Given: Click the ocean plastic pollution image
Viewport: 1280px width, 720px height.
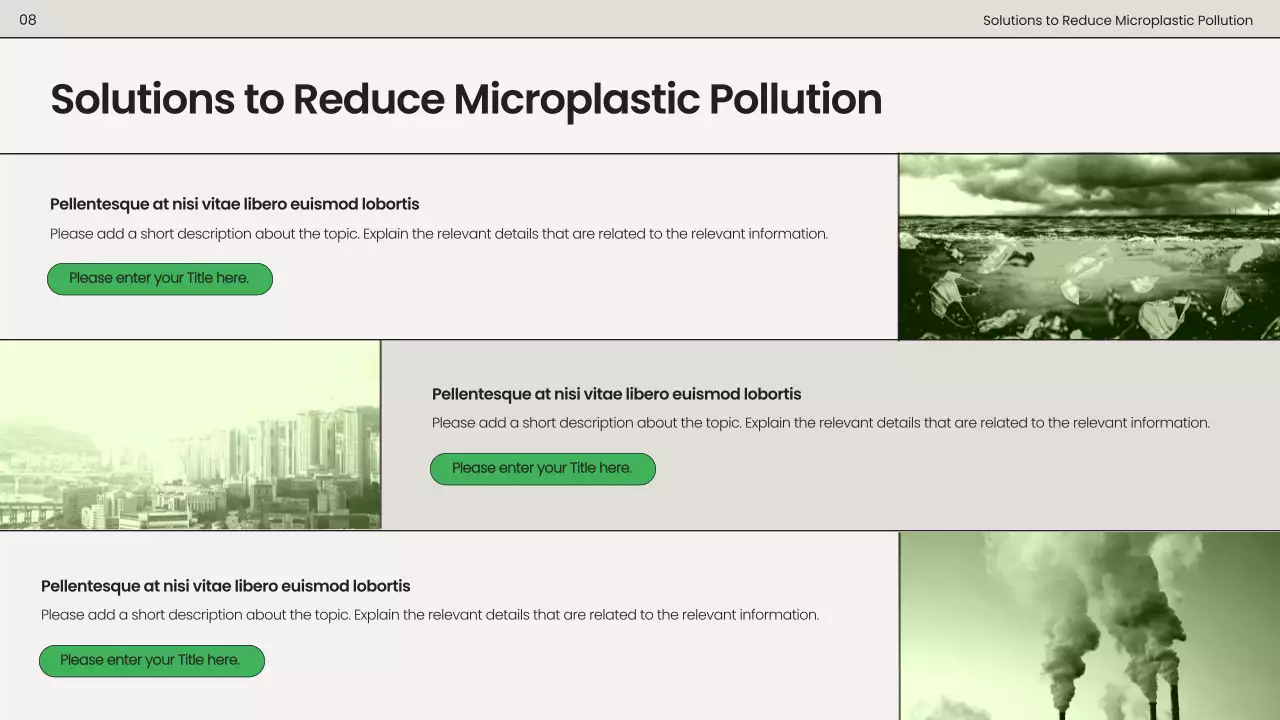Looking at the screenshot, I should point(1090,245).
